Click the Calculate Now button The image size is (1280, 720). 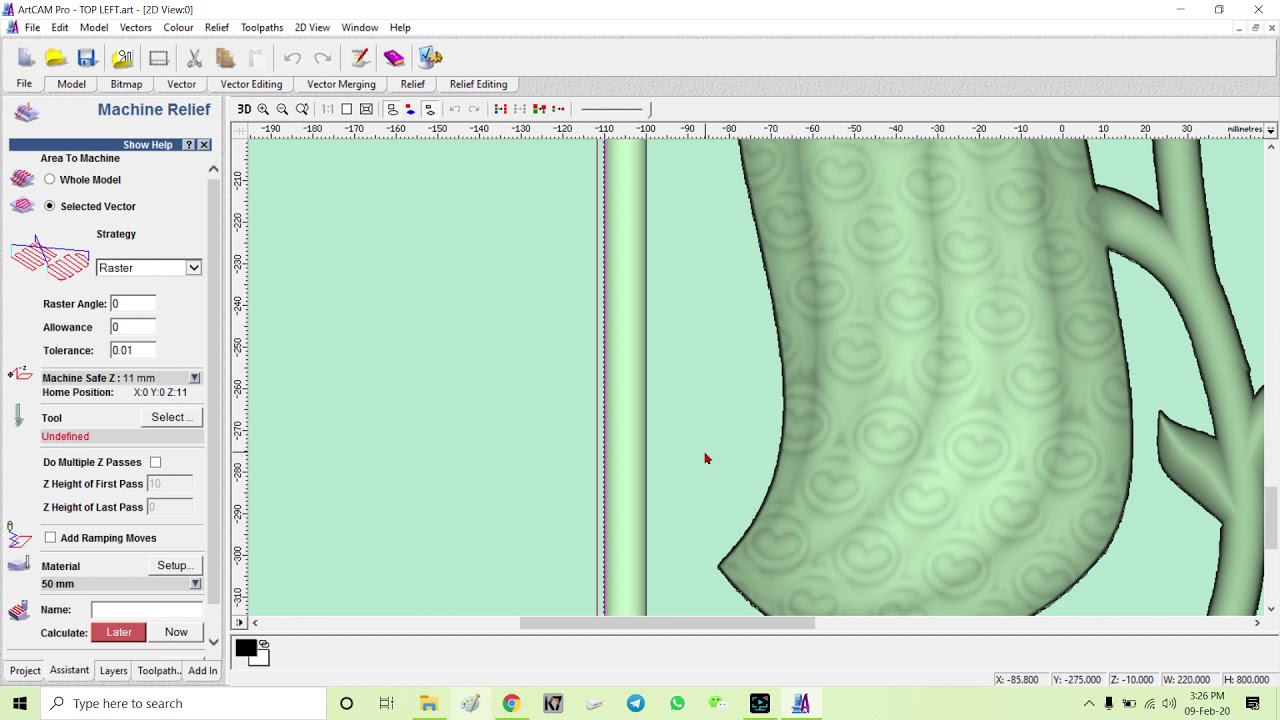(176, 632)
